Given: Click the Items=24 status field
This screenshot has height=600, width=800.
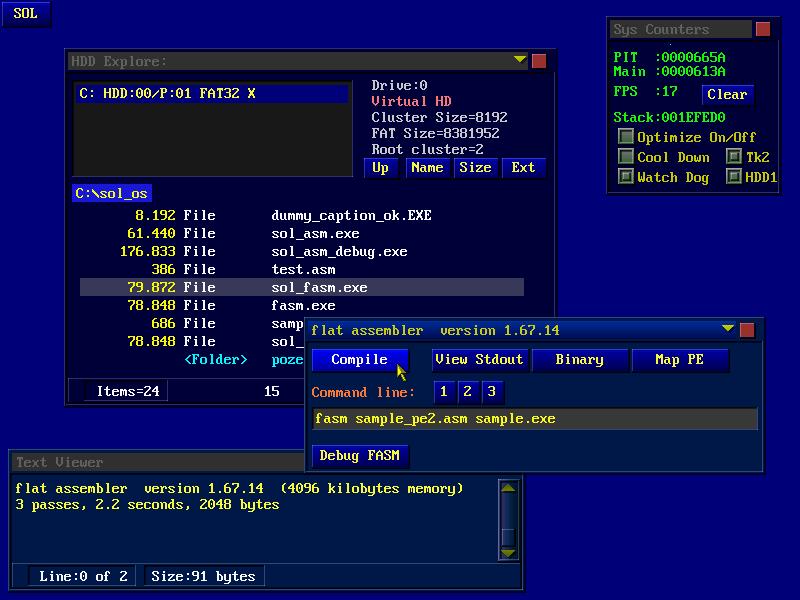Looking at the screenshot, I should (128, 391).
